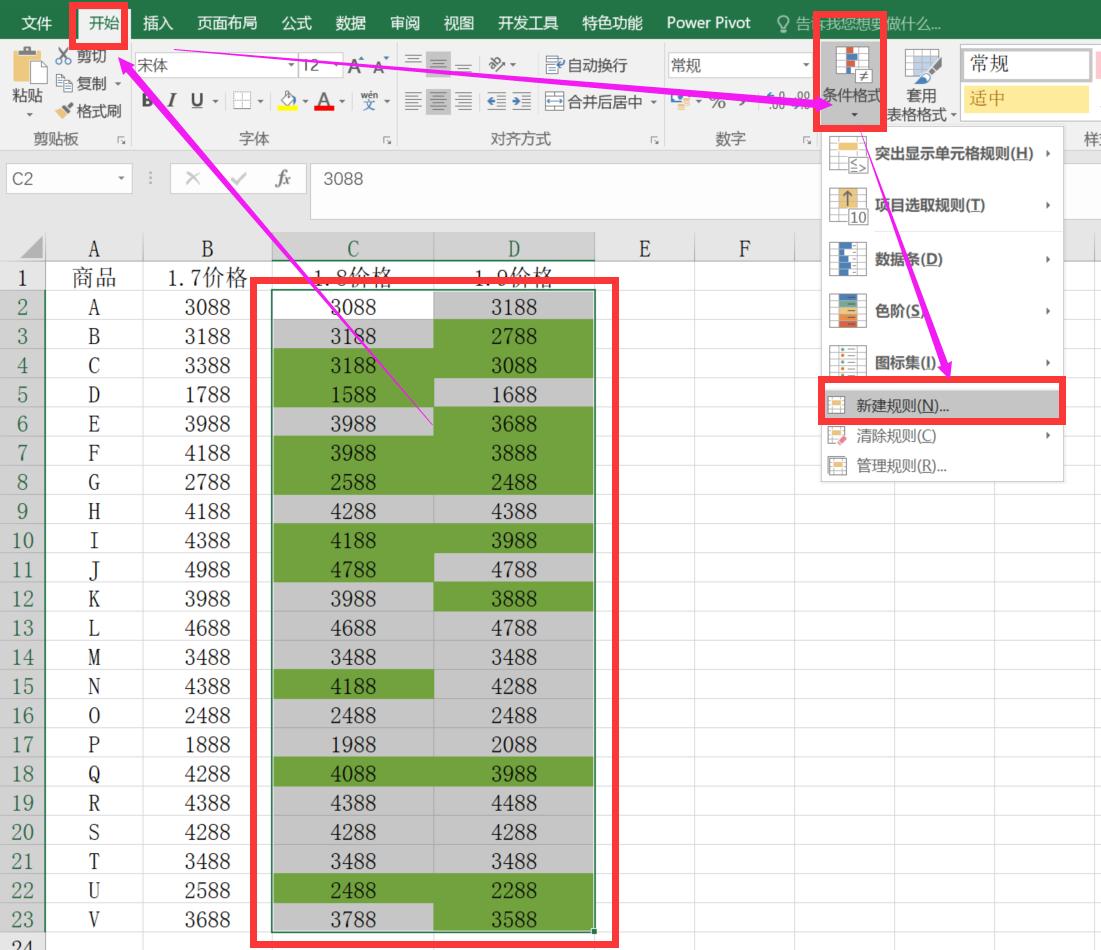Expand the number format dropdown (常规)
1101x950 pixels.
coord(806,66)
